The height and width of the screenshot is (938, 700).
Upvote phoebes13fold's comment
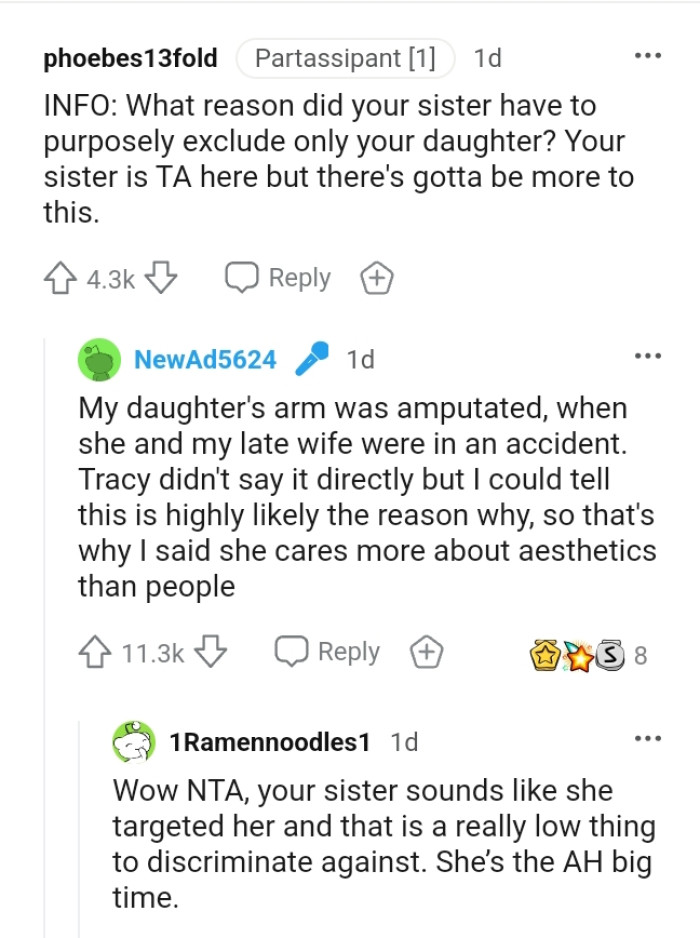coord(62,278)
